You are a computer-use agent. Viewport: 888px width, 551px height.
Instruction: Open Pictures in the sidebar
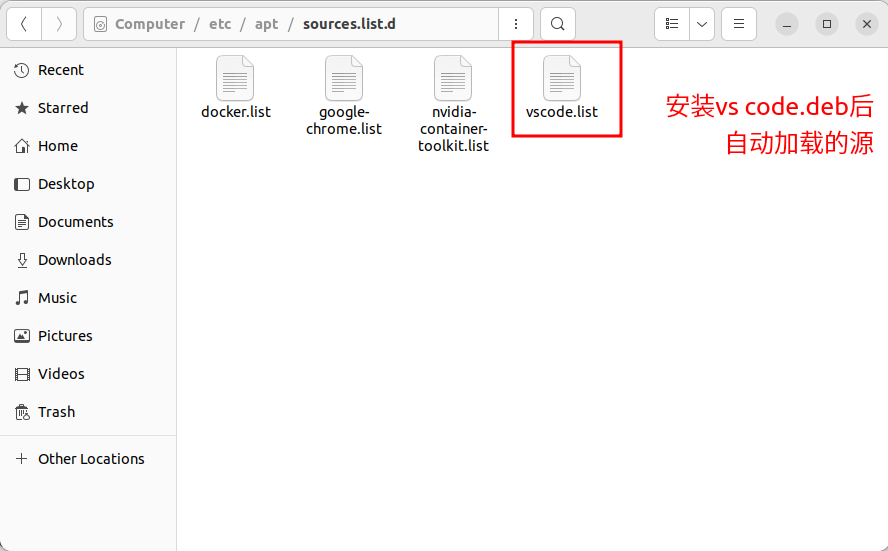click(88, 336)
